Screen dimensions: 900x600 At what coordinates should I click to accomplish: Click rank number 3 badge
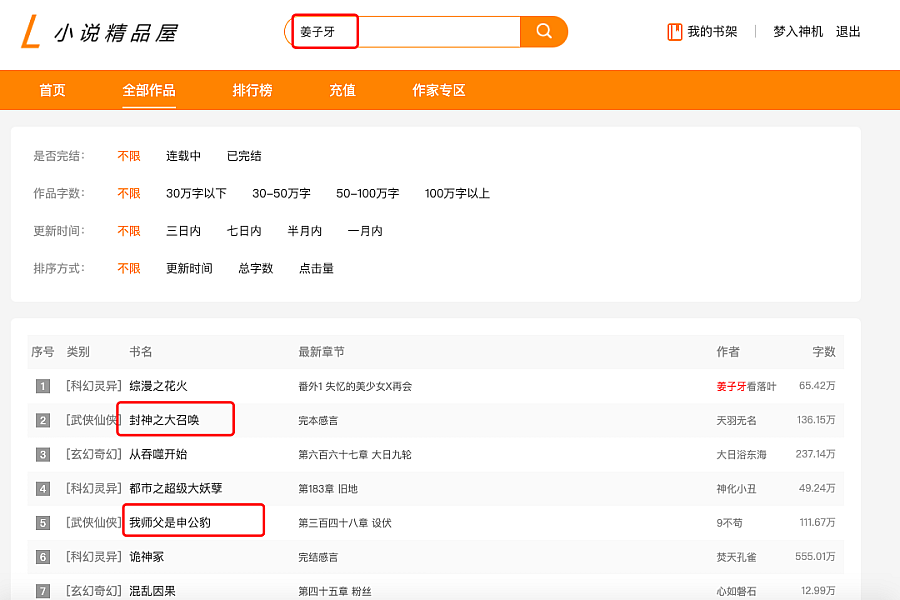coord(42,455)
